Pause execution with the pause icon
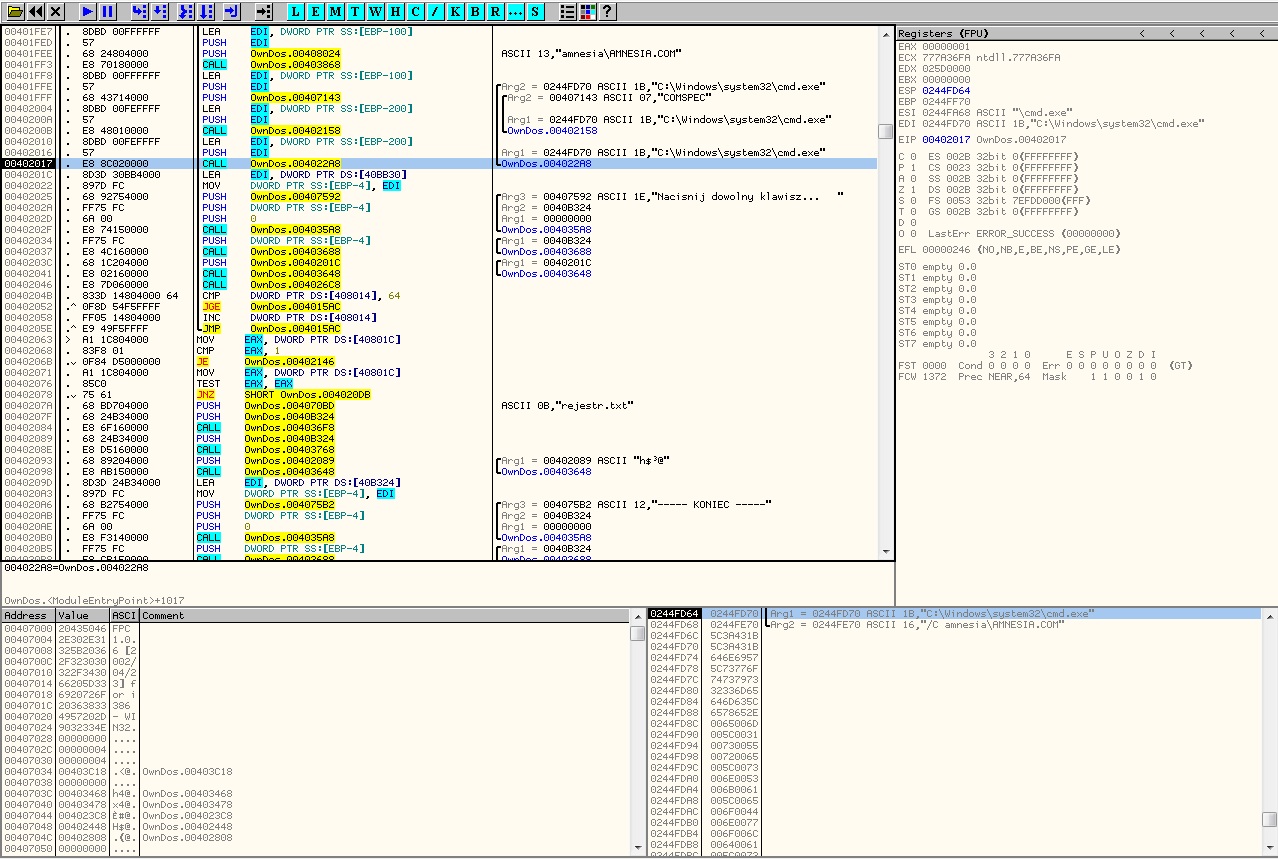The image size is (1278, 859). point(107,12)
